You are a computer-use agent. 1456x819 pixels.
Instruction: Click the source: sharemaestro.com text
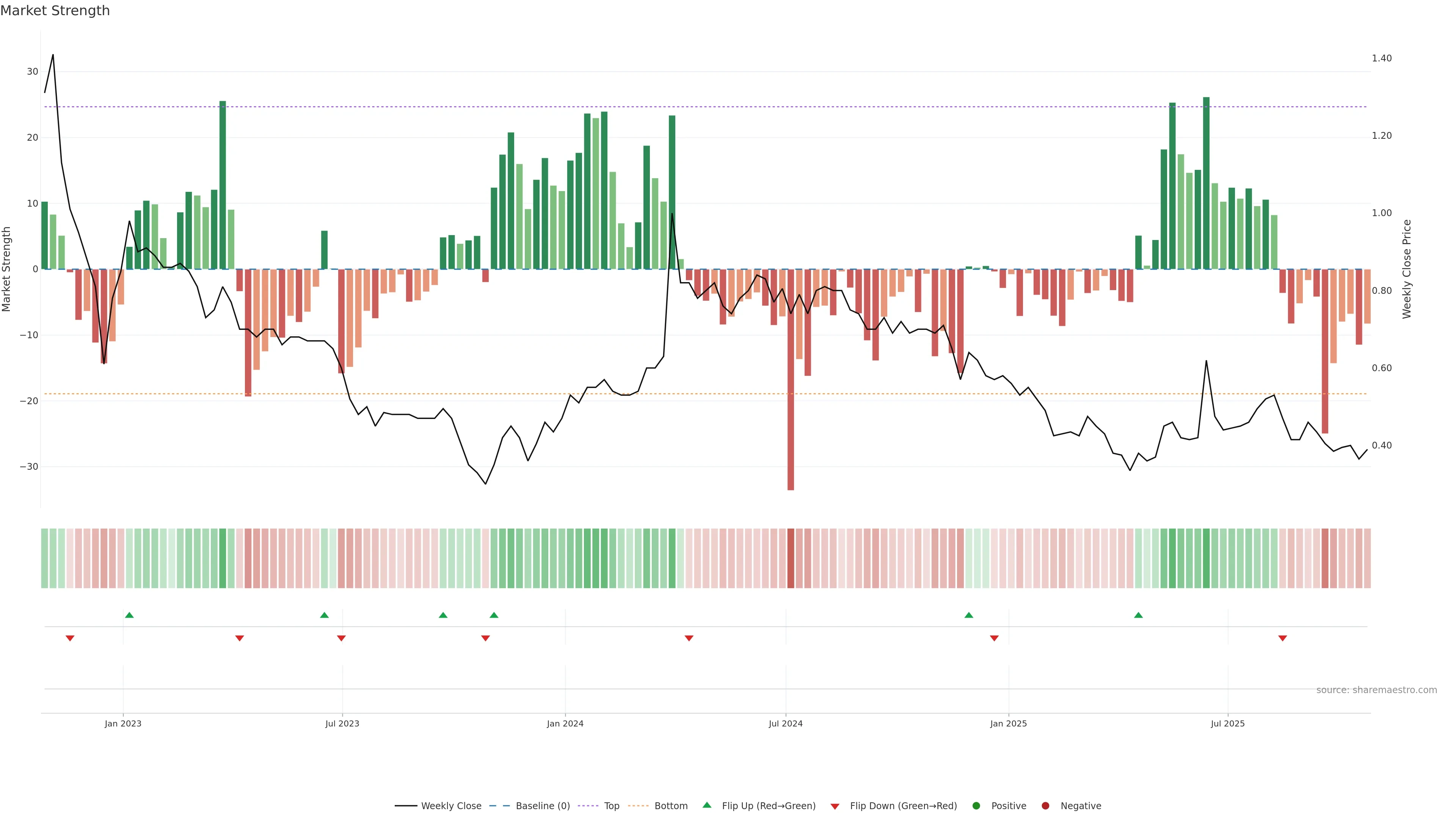(x=1376, y=690)
